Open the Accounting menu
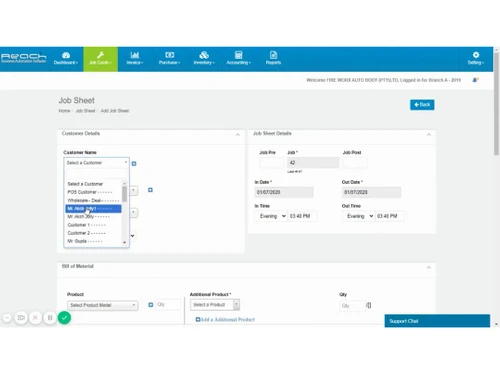The height and width of the screenshot is (375, 500). [239, 59]
